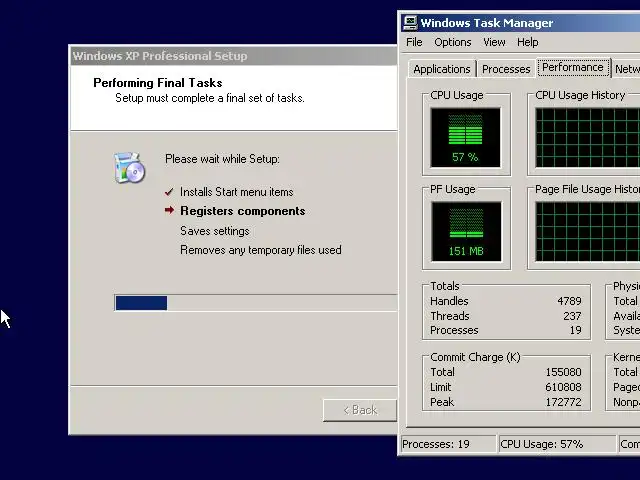Click the Limit label under Commit Charge
Screen dimensions: 640x480
tap(440, 387)
